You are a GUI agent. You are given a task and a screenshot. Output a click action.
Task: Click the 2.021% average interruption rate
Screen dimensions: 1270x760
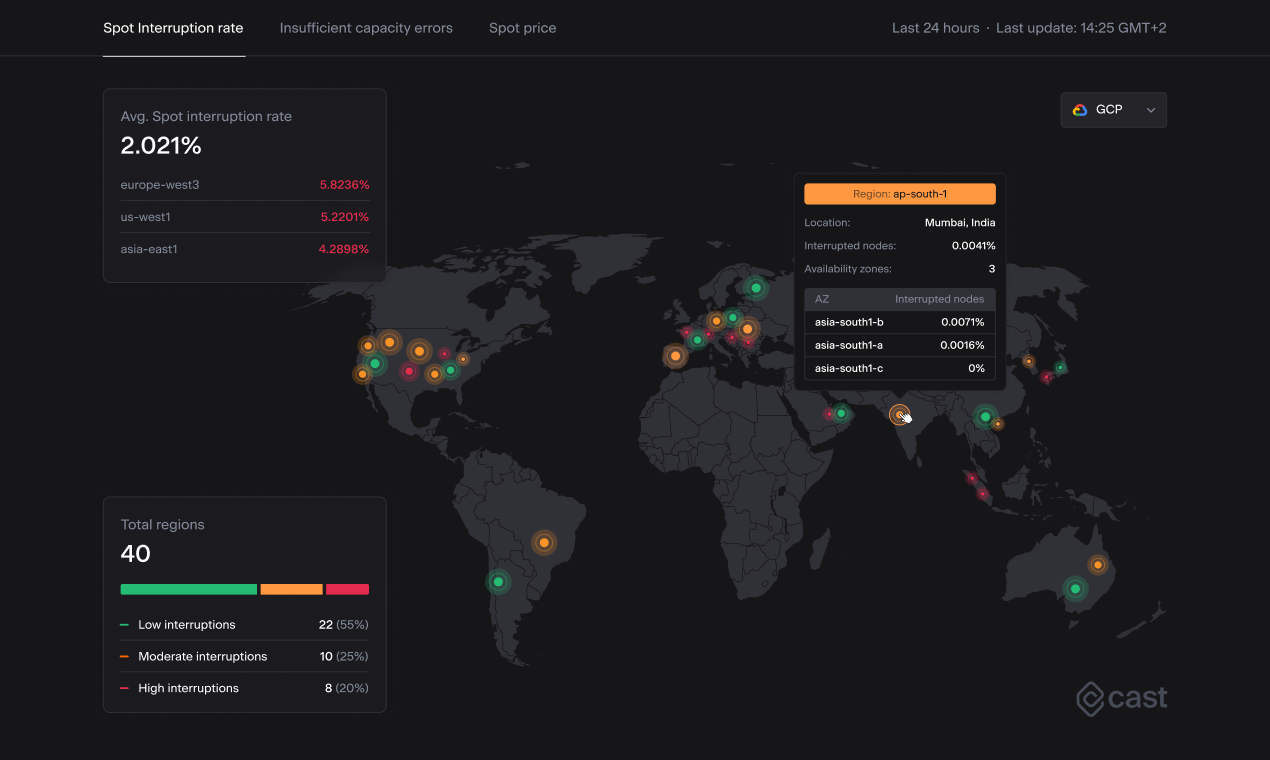click(161, 146)
